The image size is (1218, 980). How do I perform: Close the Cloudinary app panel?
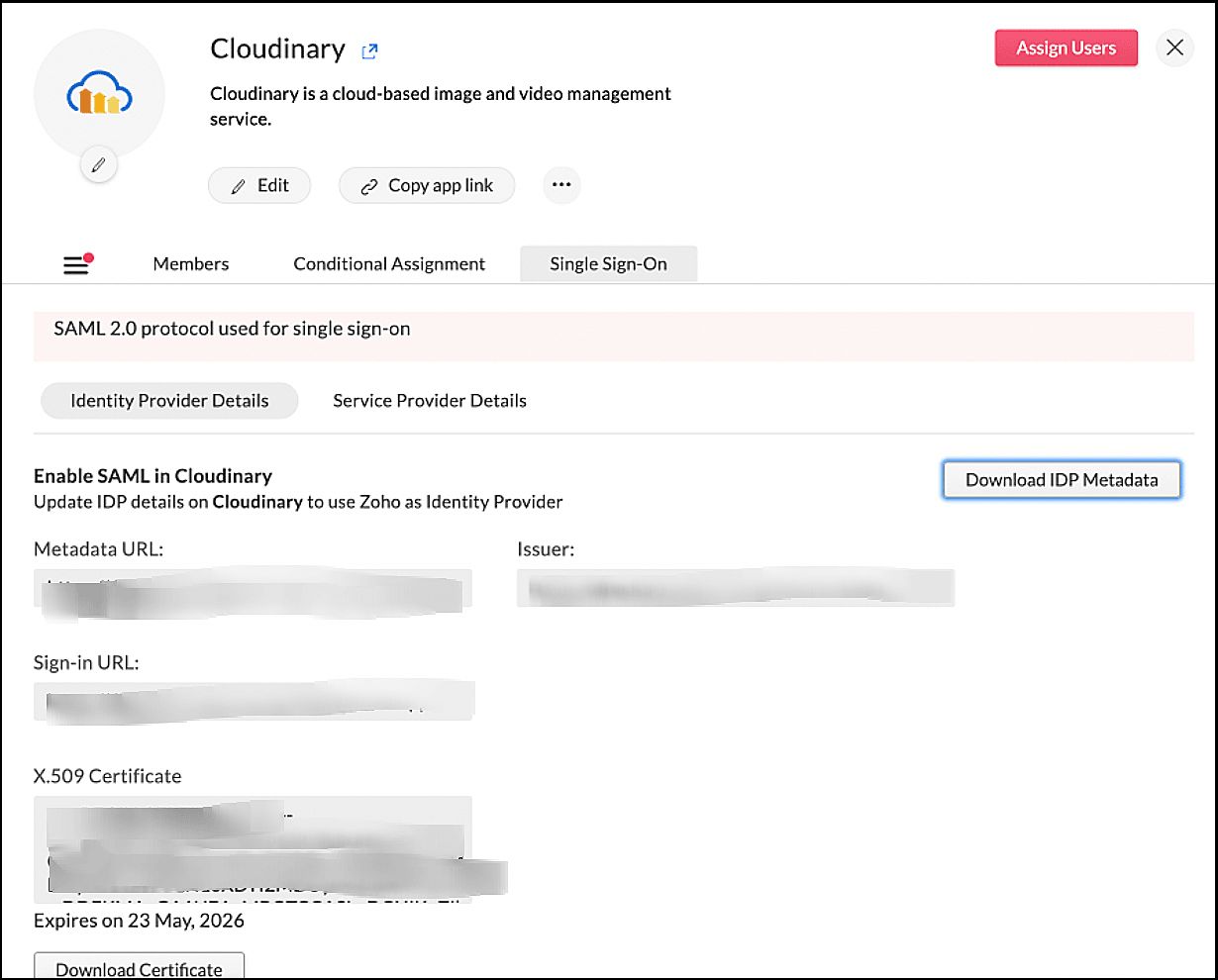[x=1174, y=48]
